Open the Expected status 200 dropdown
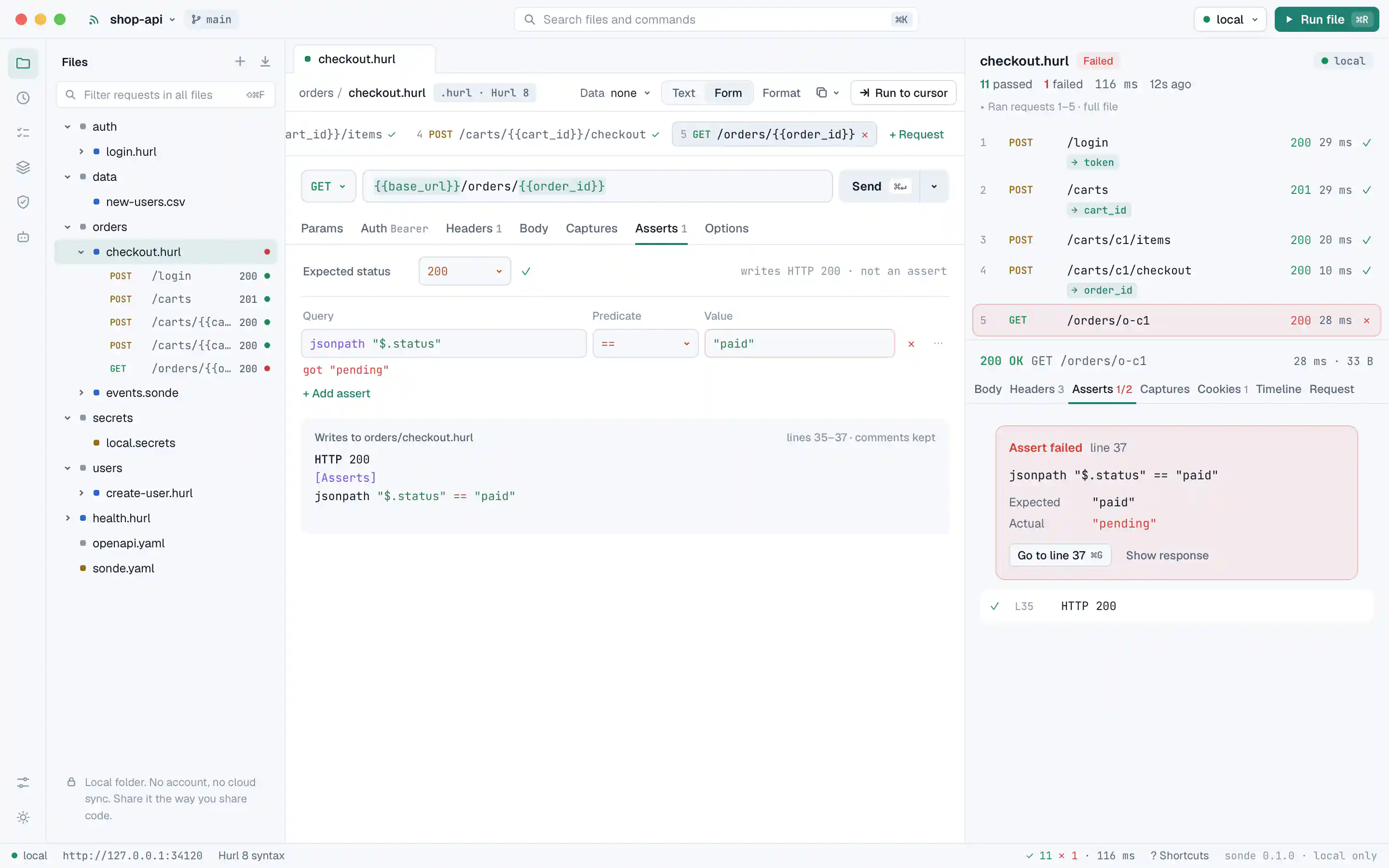1389x868 pixels. tap(464, 271)
